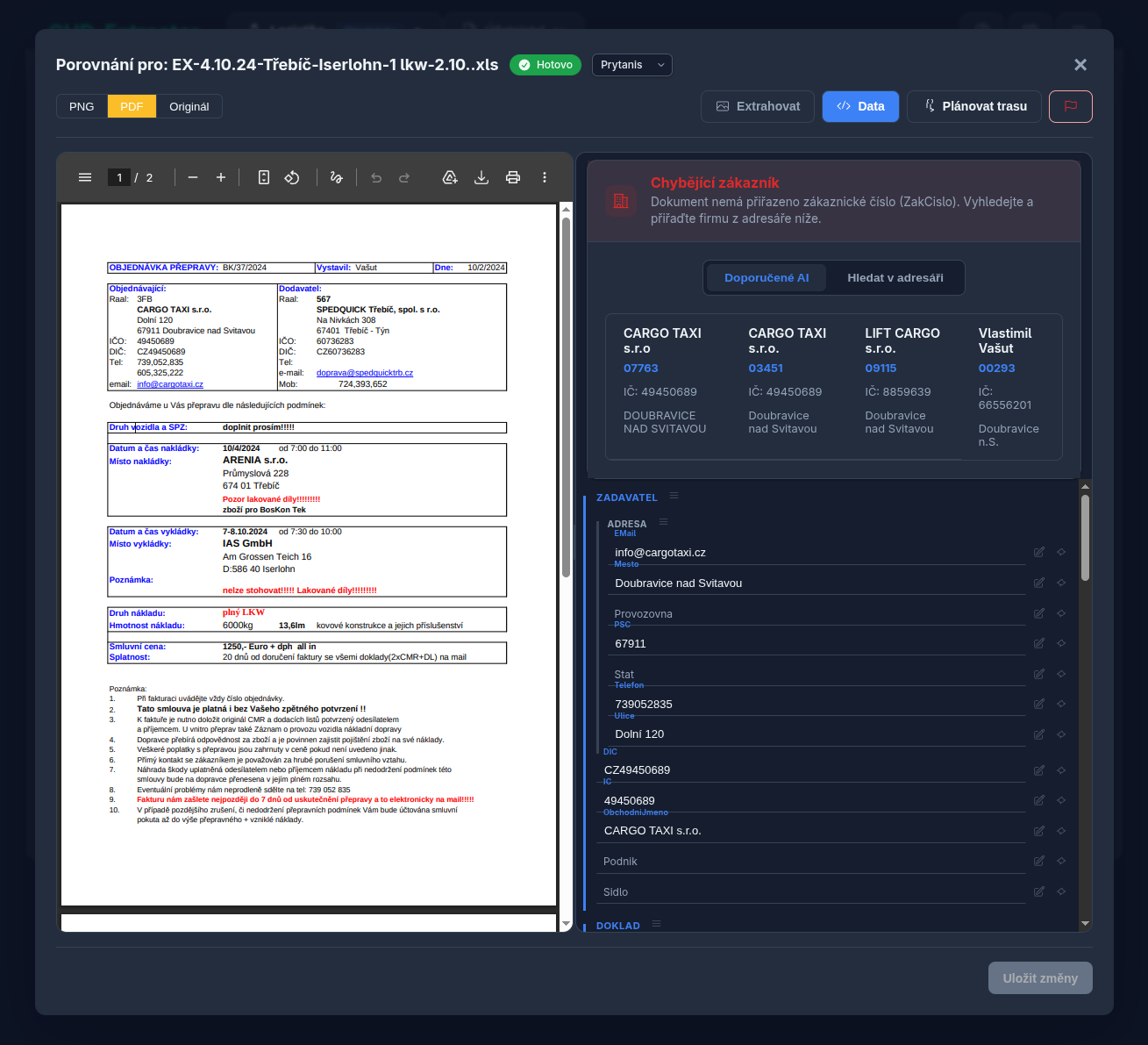The height and width of the screenshot is (1045, 1148).
Task: Close the Porovnání dialog
Action: click(1080, 65)
